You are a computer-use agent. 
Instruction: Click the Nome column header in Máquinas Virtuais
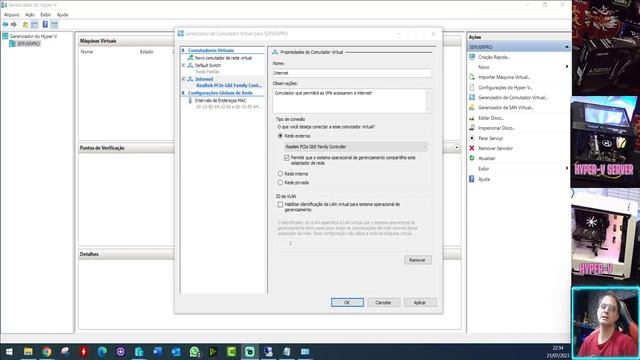[87, 52]
